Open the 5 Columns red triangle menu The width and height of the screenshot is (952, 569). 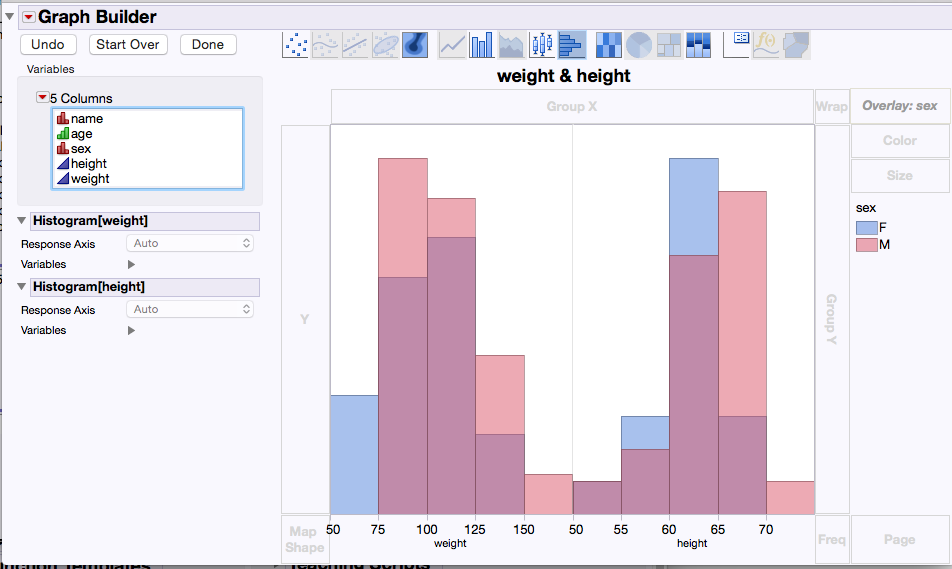coord(42,97)
